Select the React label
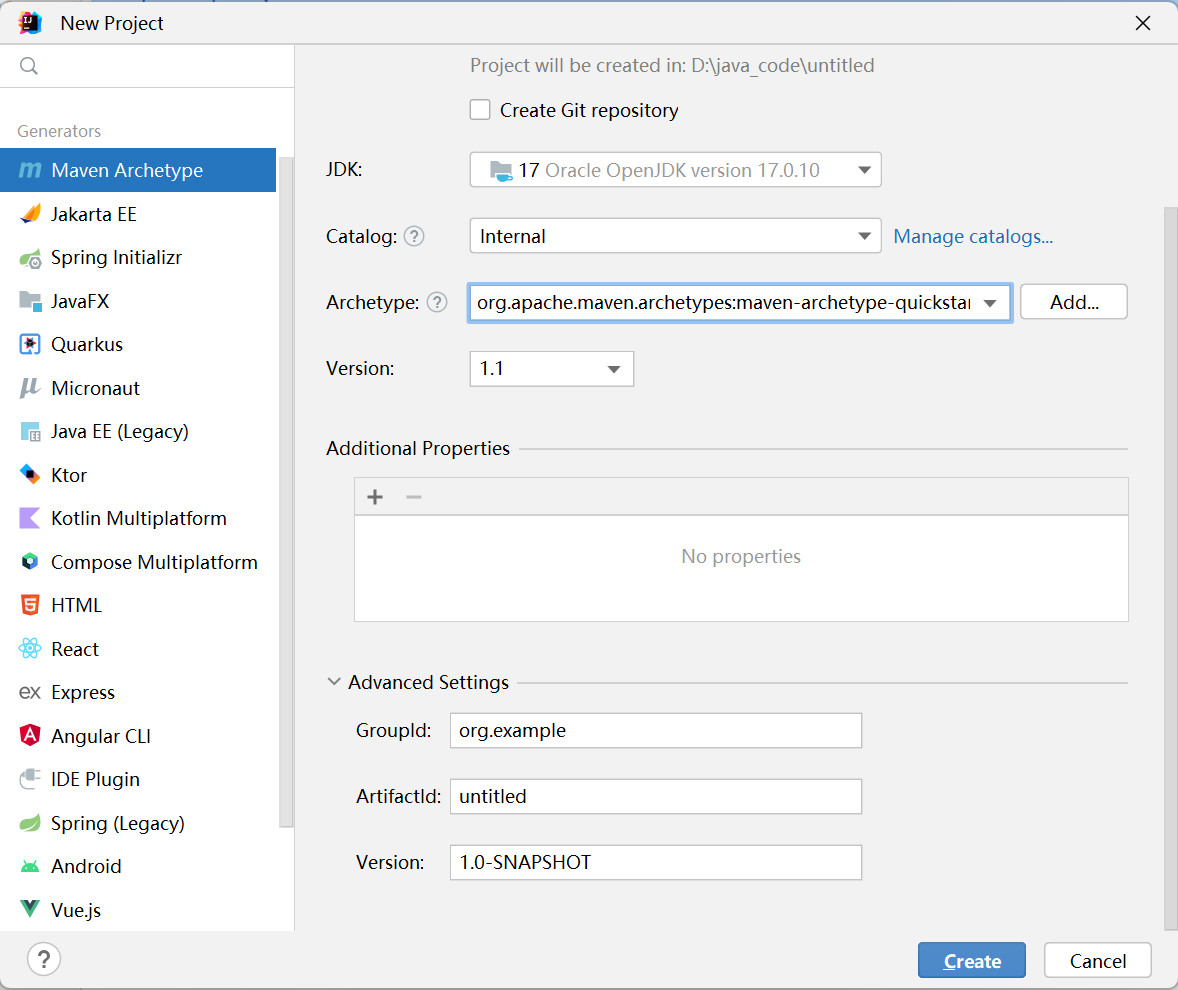This screenshot has width=1178, height=990. (75, 649)
